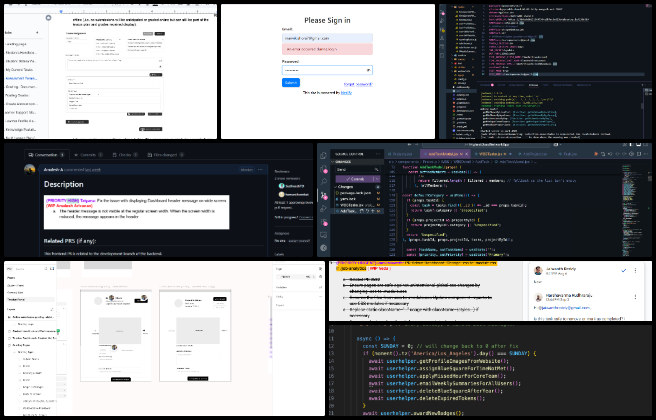Switch to the Commits tab
Image resolution: width=656 pixels, height=420 pixels.
tap(87, 155)
